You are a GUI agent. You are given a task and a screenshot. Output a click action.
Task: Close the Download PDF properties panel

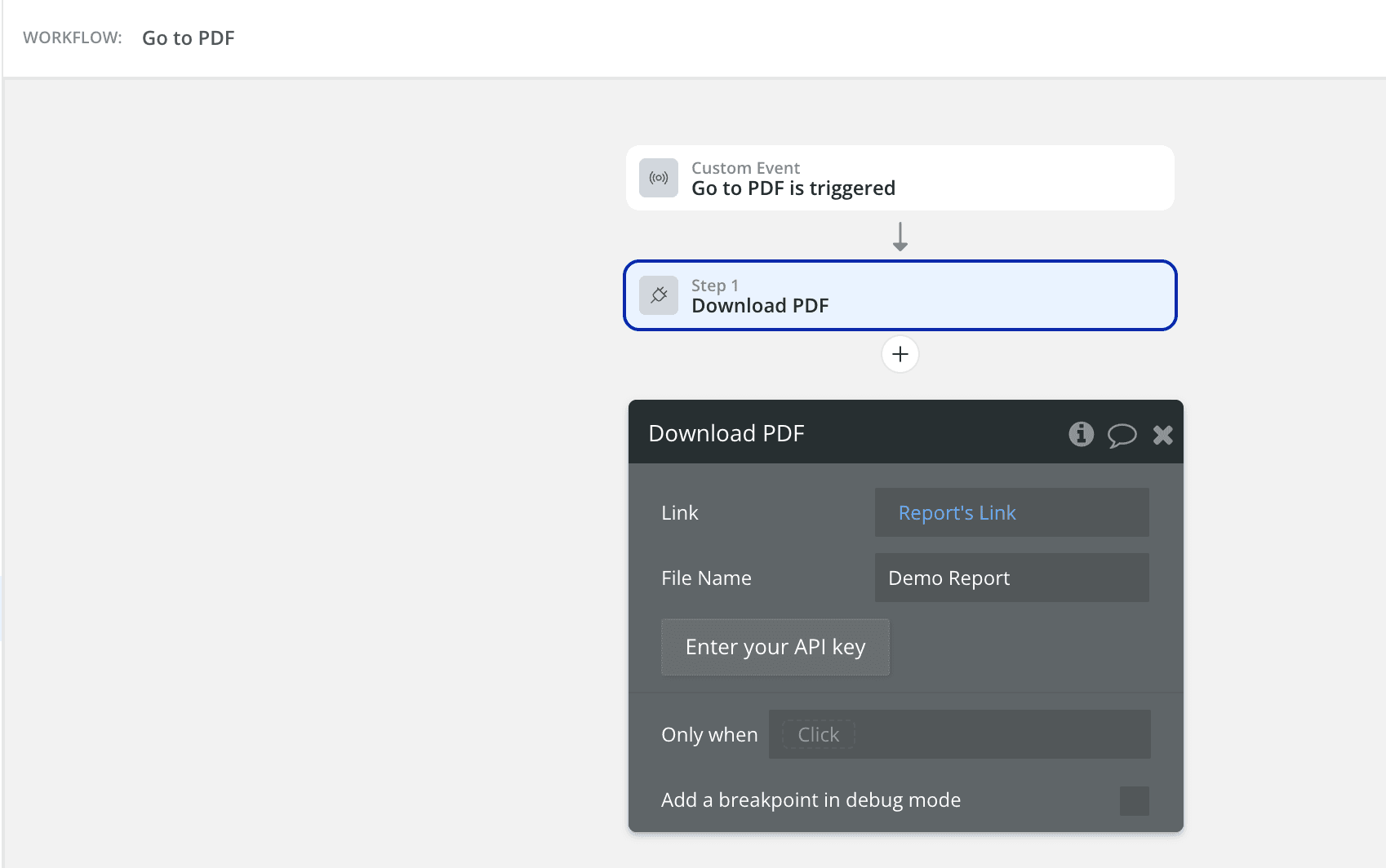click(1162, 435)
